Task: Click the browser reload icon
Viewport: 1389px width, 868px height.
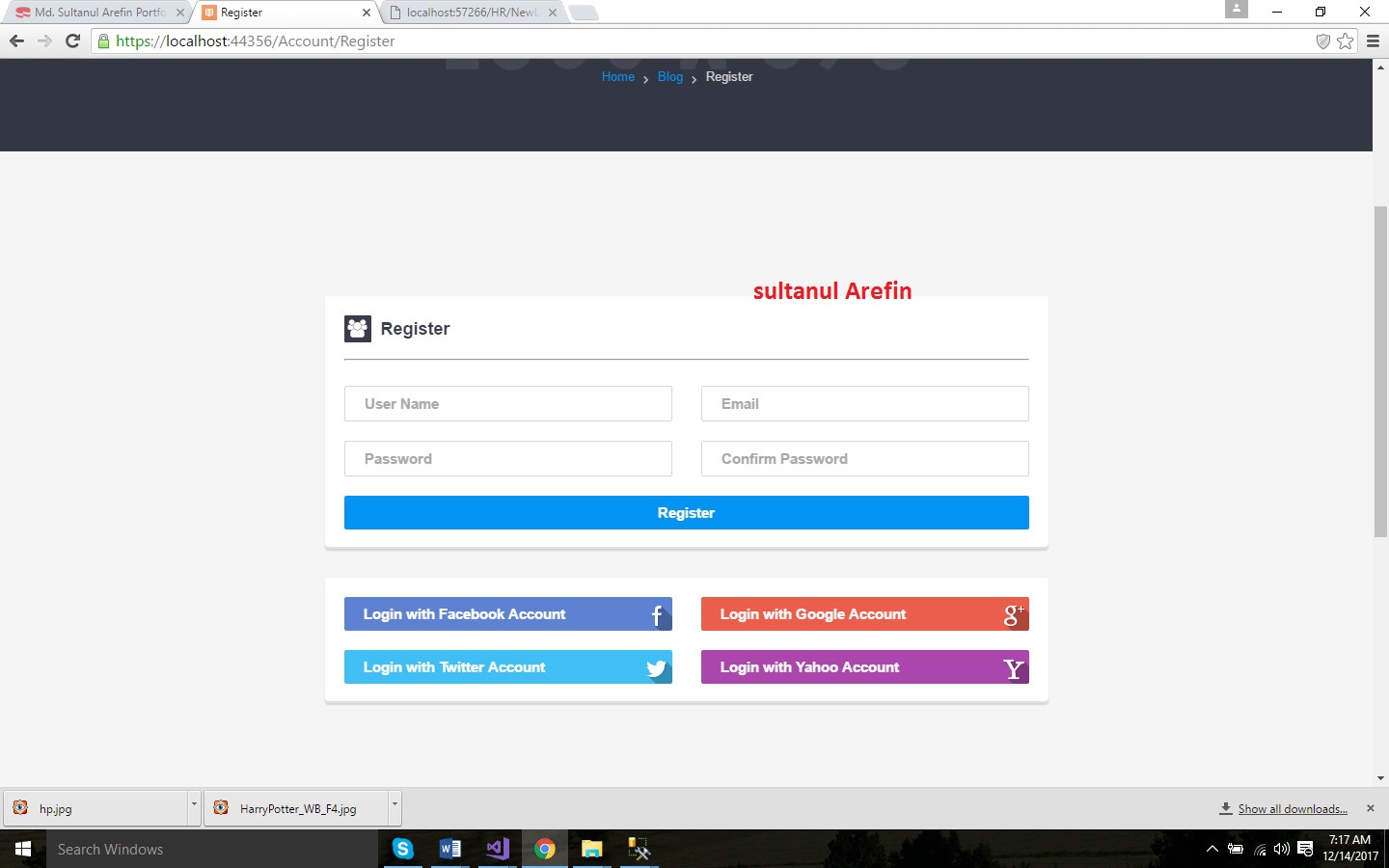Action: pyautogui.click(x=72, y=41)
